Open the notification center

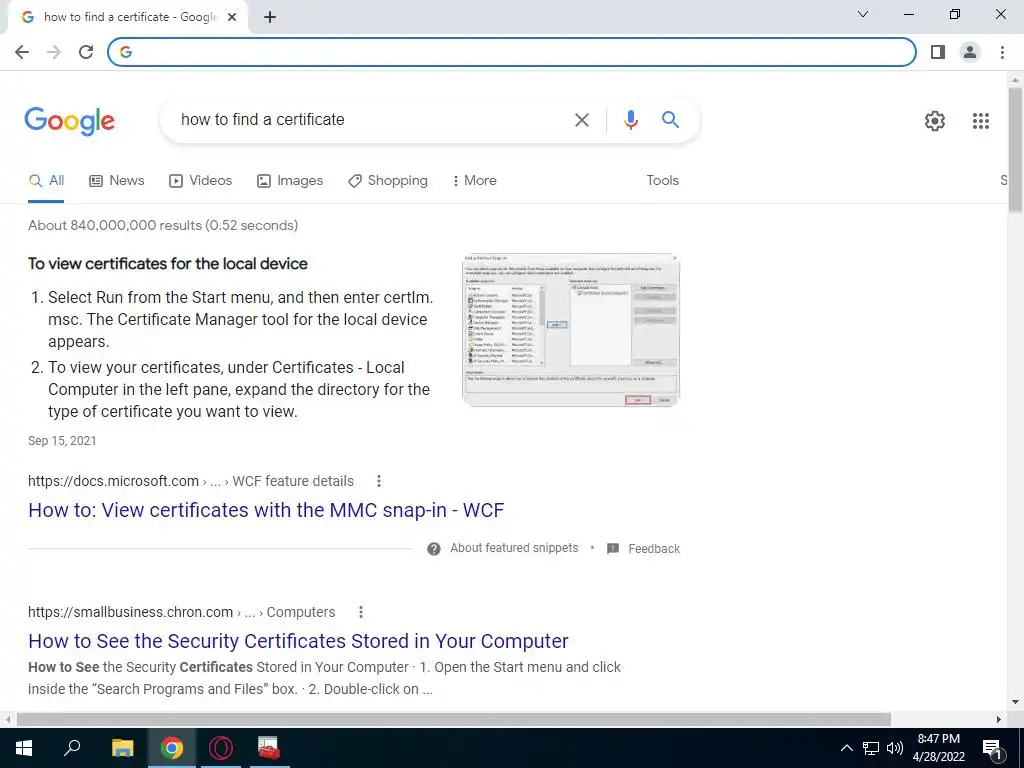[x=993, y=749]
